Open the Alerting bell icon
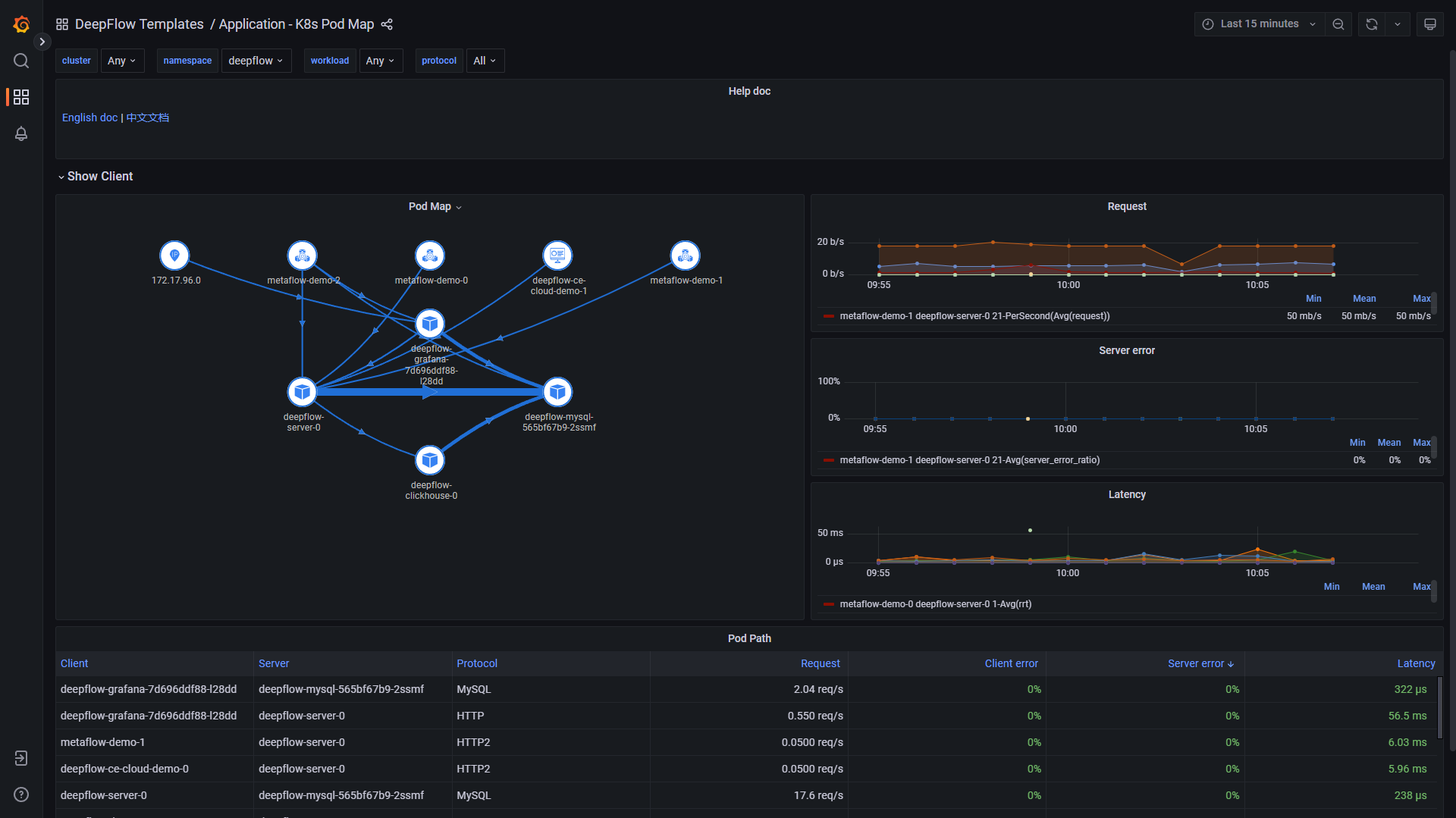The width and height of the screenshot is (1456, 818). pyautogui.click(x=21, y=133)
